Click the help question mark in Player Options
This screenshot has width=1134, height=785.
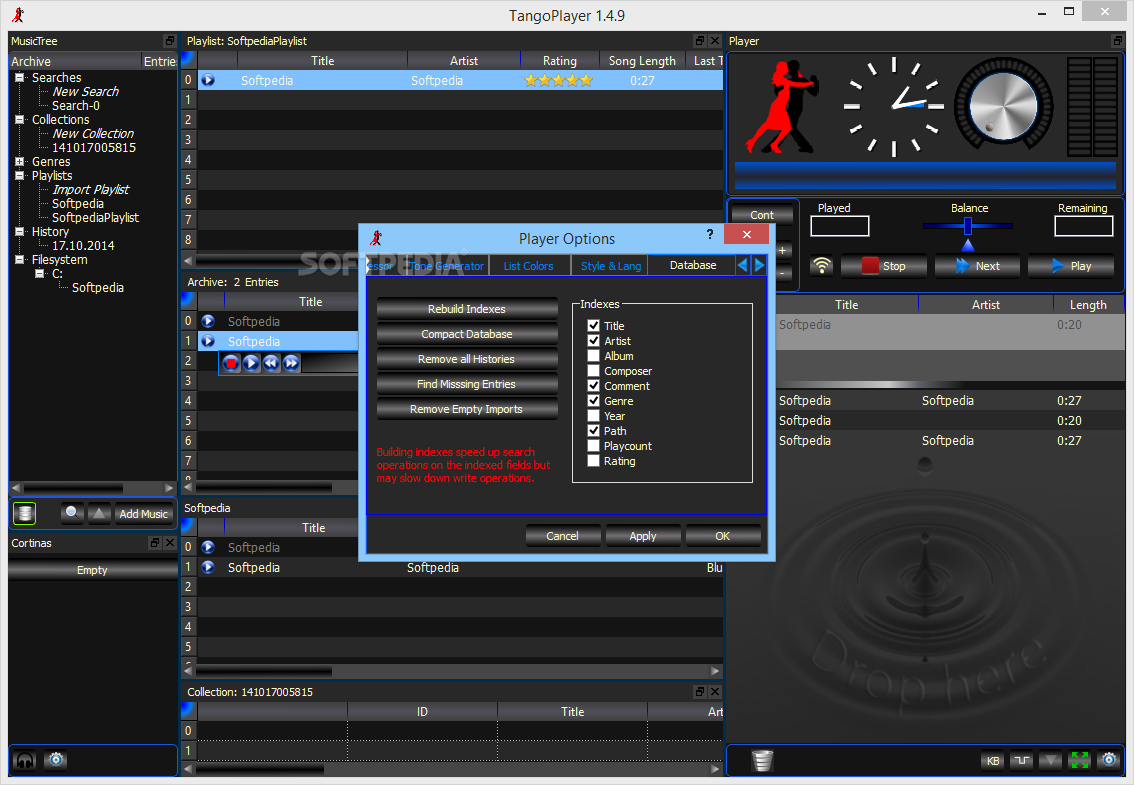pyautogui.click(x=709, y=234)
